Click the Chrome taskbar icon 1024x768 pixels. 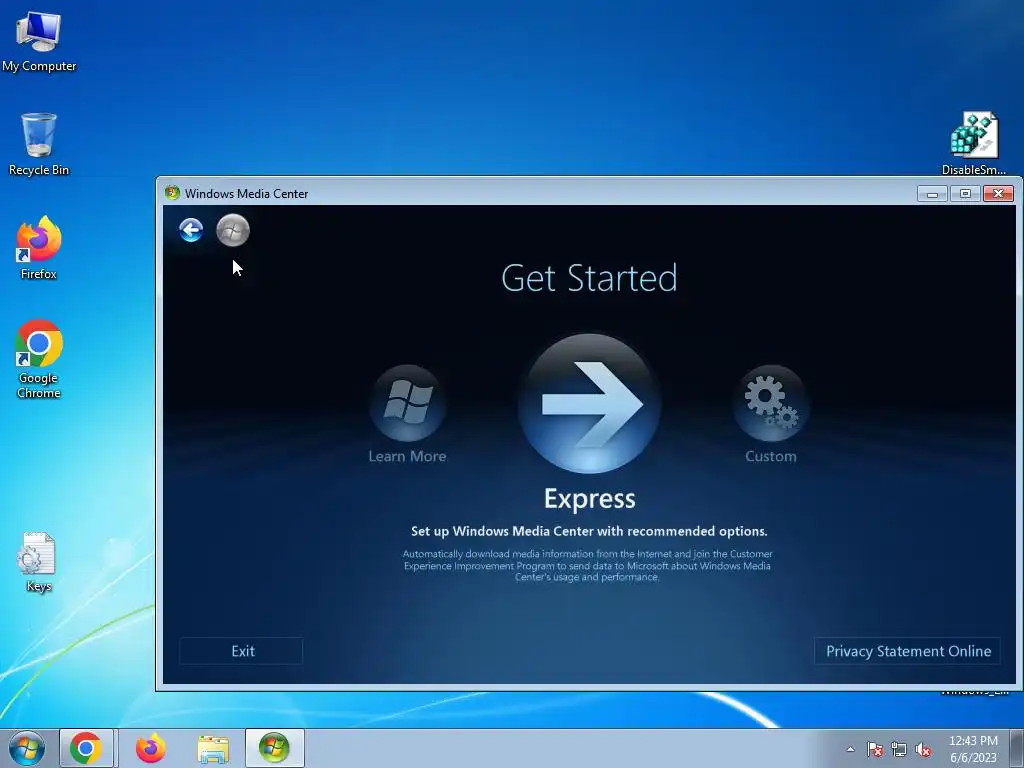86,748
